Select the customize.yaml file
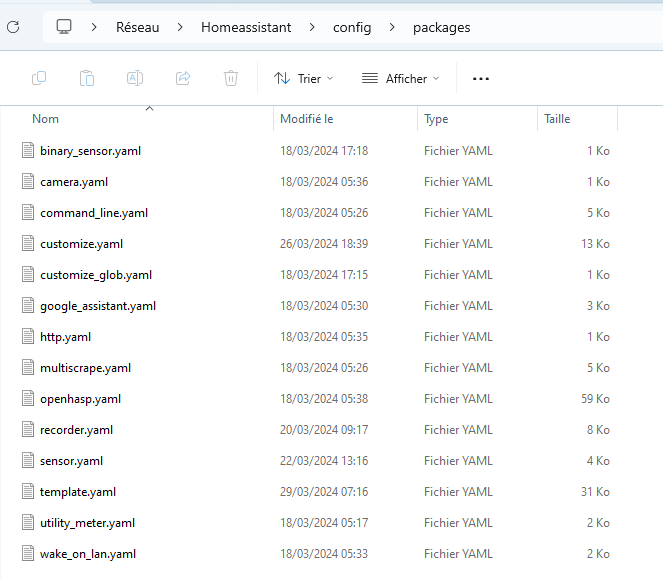The height and width of the screenshot is (580, 663). pos(82,244)
